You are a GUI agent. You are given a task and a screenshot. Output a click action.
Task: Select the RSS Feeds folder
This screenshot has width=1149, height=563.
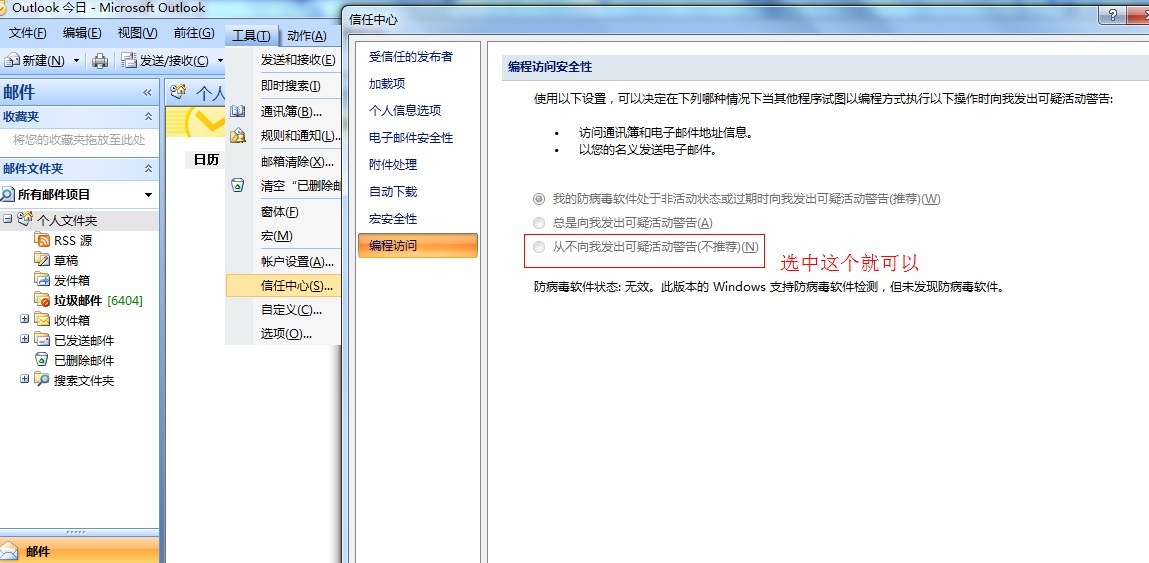point(73,240)
